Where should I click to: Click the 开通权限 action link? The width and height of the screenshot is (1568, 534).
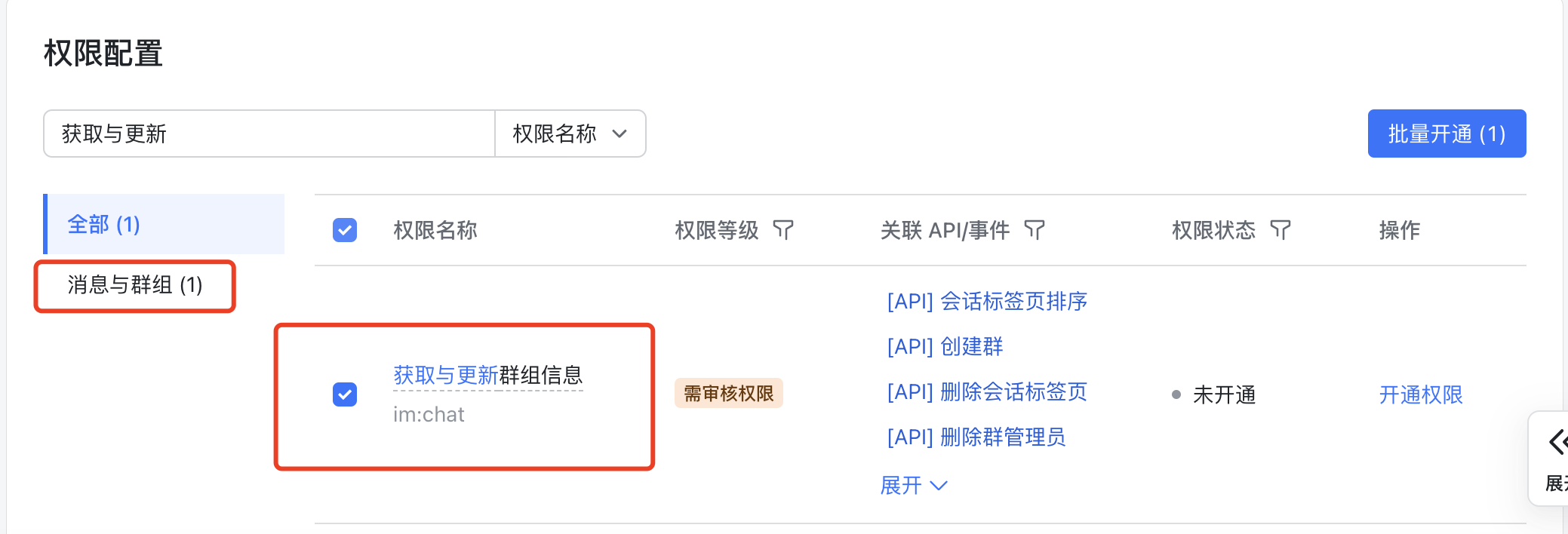[1421, 394]
